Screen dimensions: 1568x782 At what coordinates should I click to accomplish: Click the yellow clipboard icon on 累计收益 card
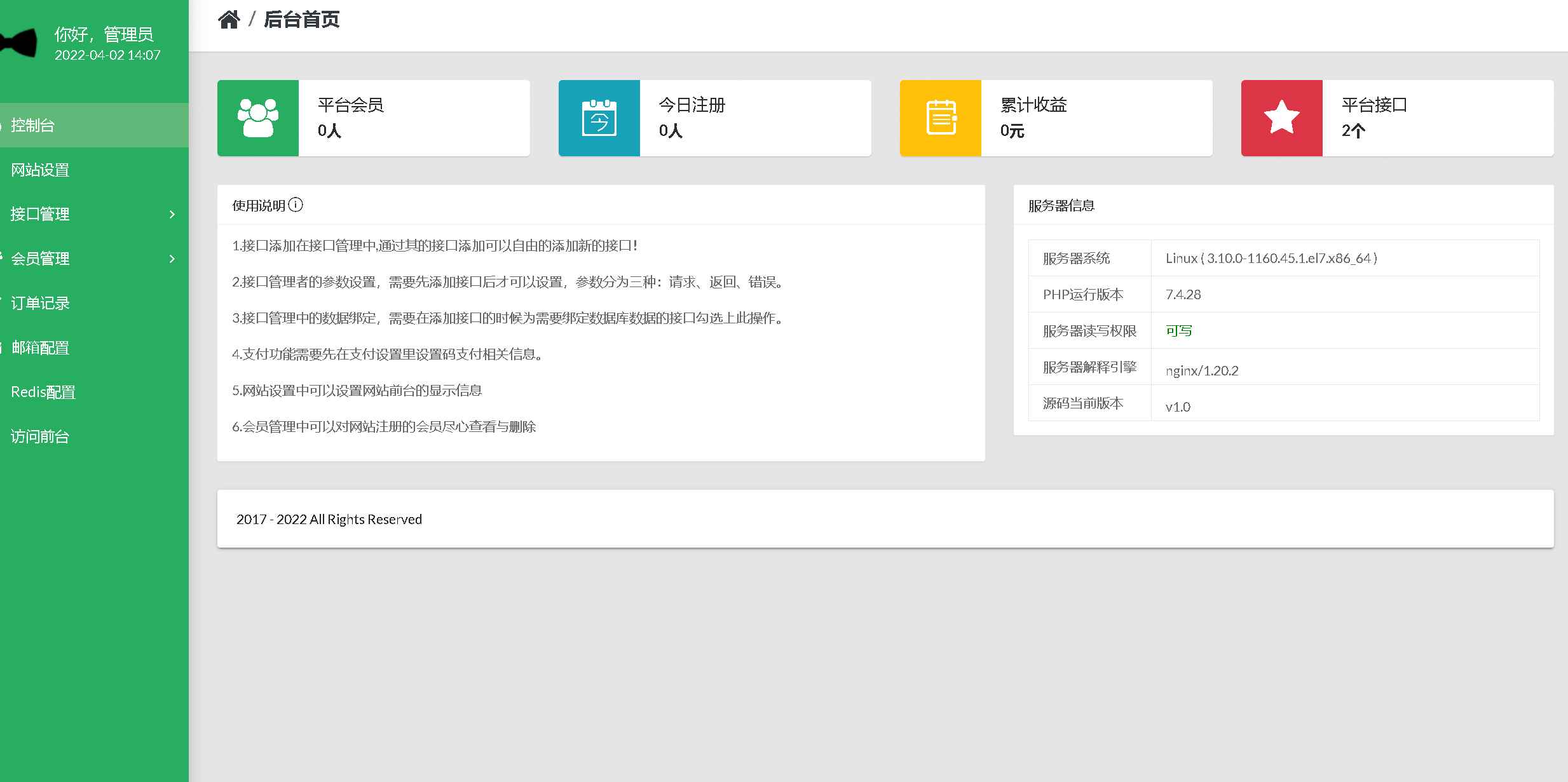(941, 118)
